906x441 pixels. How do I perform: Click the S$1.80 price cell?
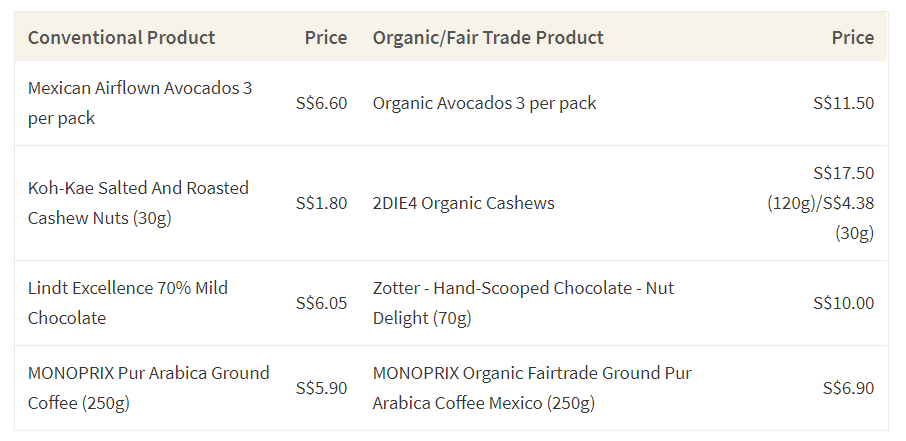point(321,203)
